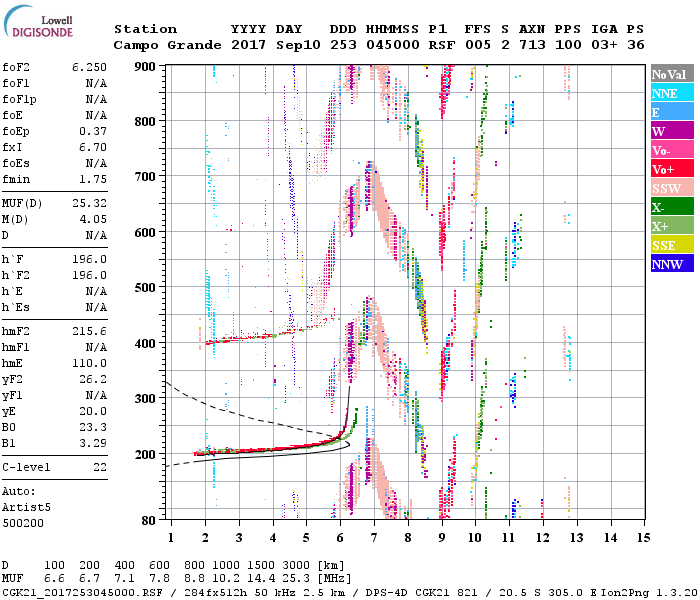Click the Vo- pink legend swatch
700x600 pixels.
(672, 150)
